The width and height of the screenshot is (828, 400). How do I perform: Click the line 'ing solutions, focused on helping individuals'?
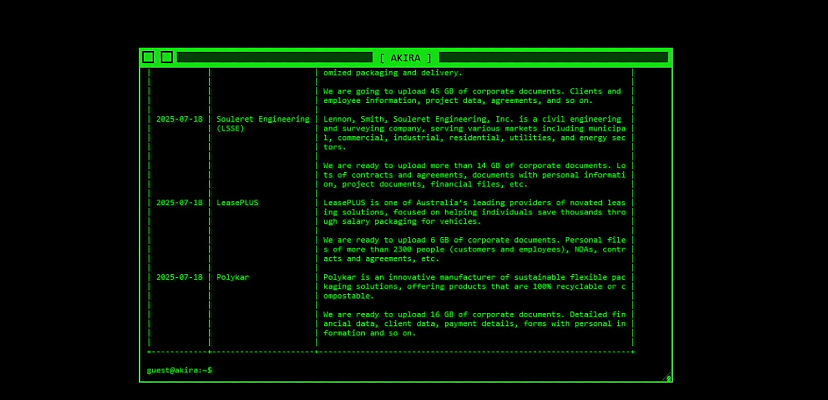pos(474,212)
